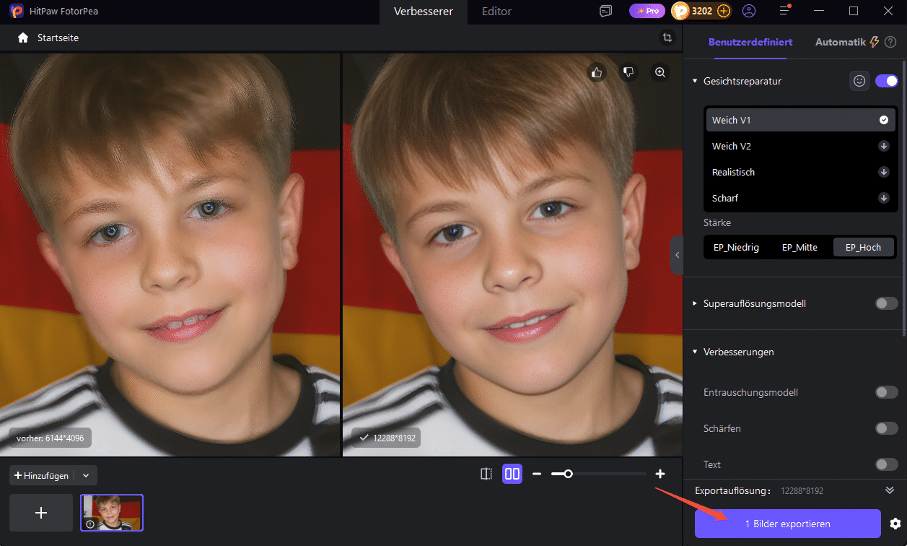Image resolution: width=908 pixels, height=546 pixels.
Task: Open the magnifier zoom on preview
Action: 660,72
